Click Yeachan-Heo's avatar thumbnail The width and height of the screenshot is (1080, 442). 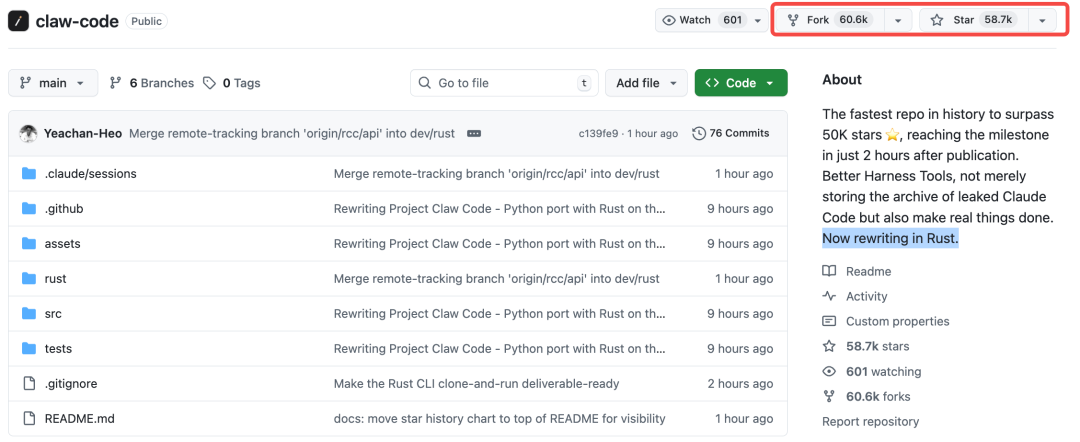coord(28,133)
